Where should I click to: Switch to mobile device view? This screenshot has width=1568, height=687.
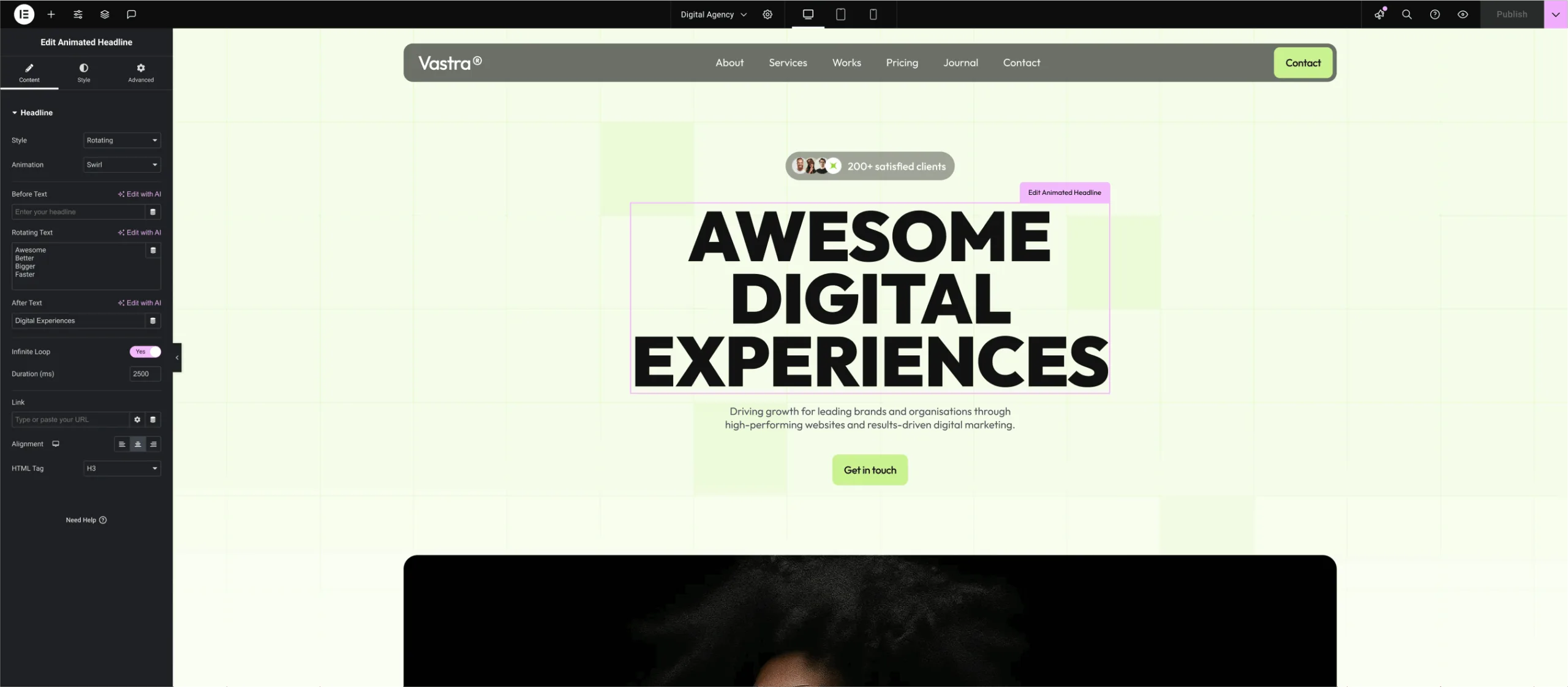point(873,14)
